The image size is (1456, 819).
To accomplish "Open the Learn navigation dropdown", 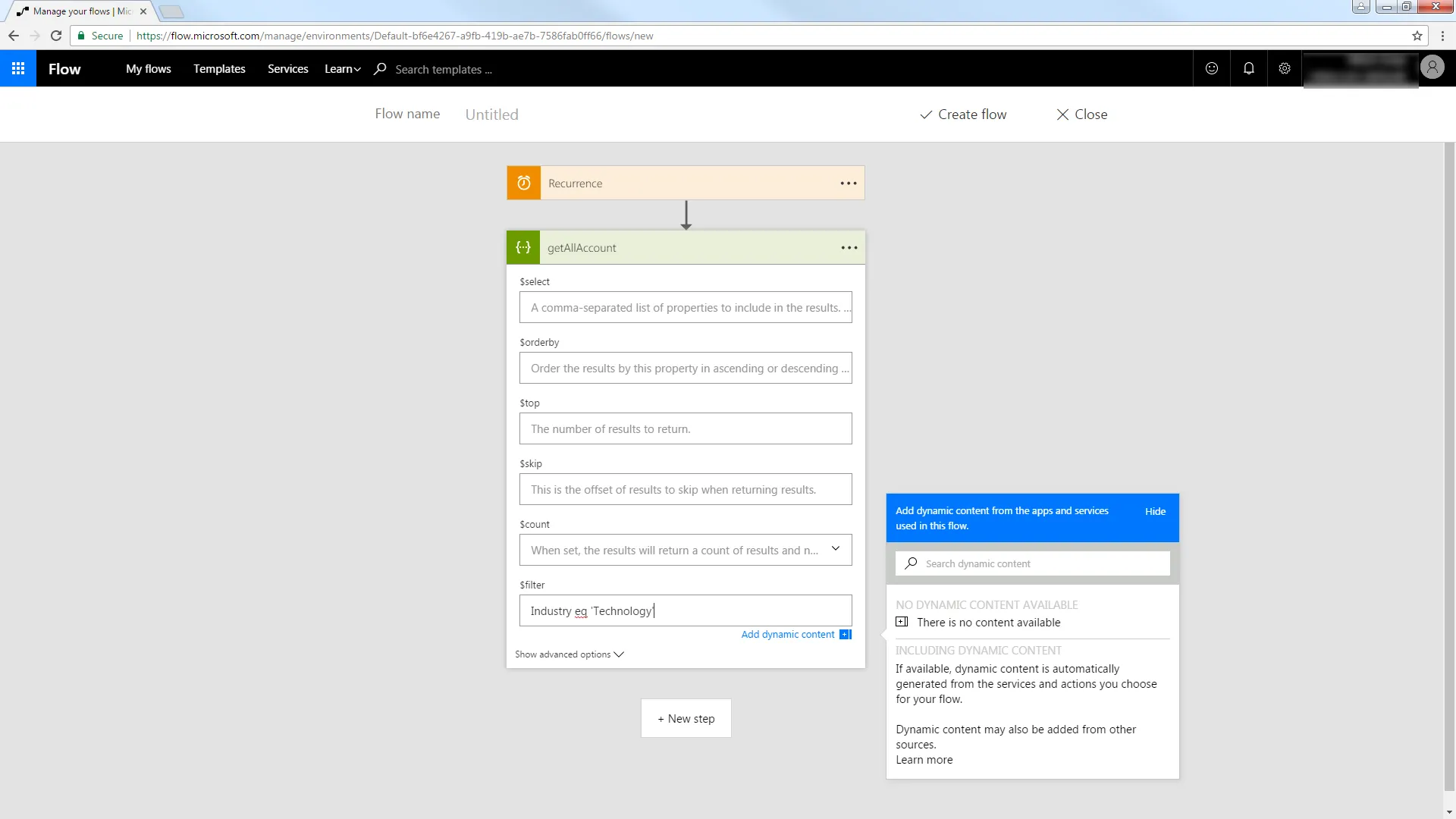I will 342,69.
